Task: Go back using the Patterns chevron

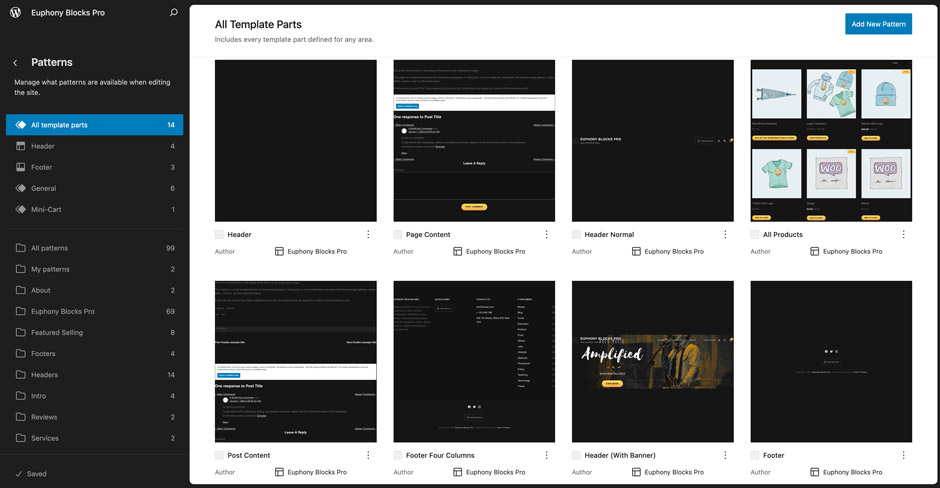Action: pyautogui.click(x=15, y=63)
